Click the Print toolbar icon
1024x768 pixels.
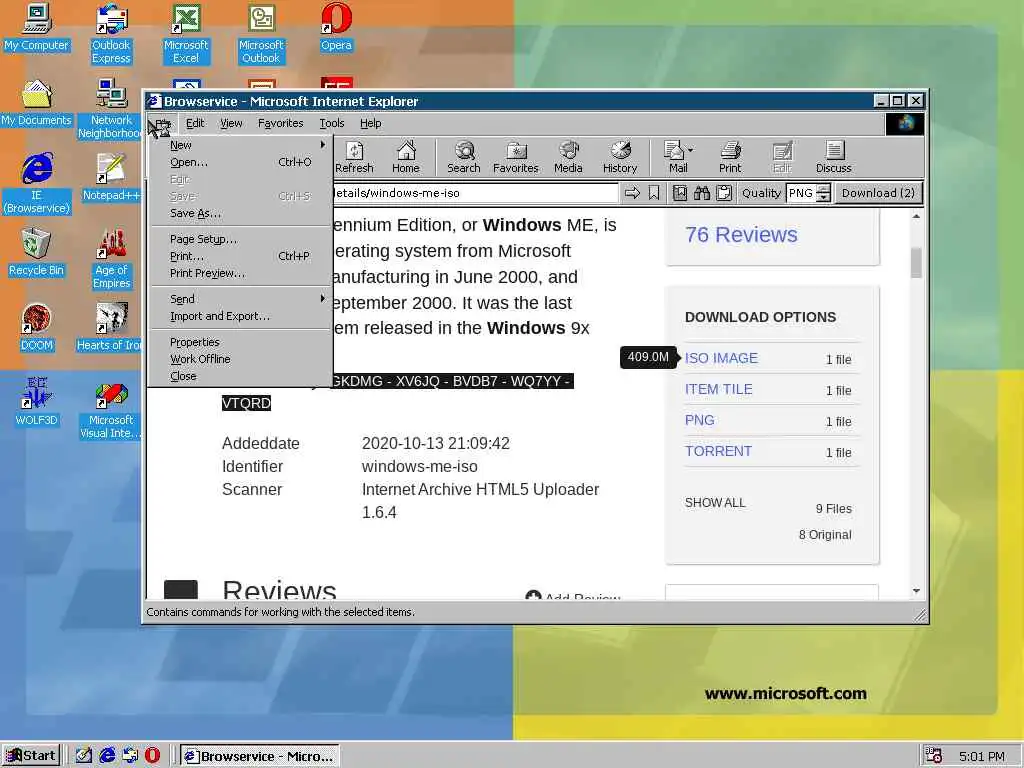coord(730,157)
